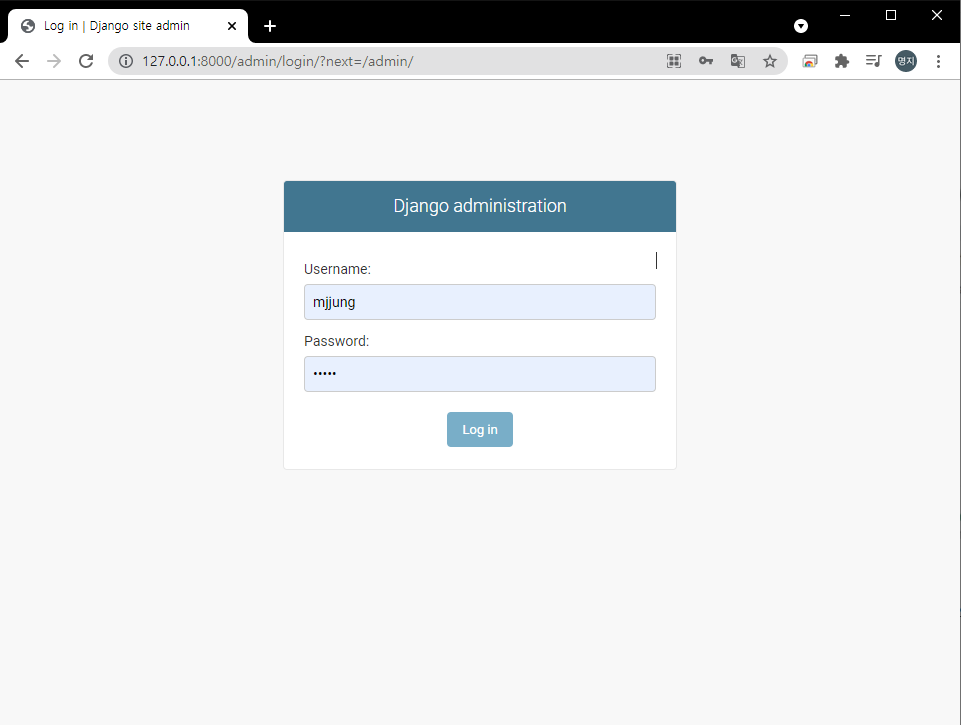Open the tab search dropdown arrow
961x725 pixels.
click(800, 26)
